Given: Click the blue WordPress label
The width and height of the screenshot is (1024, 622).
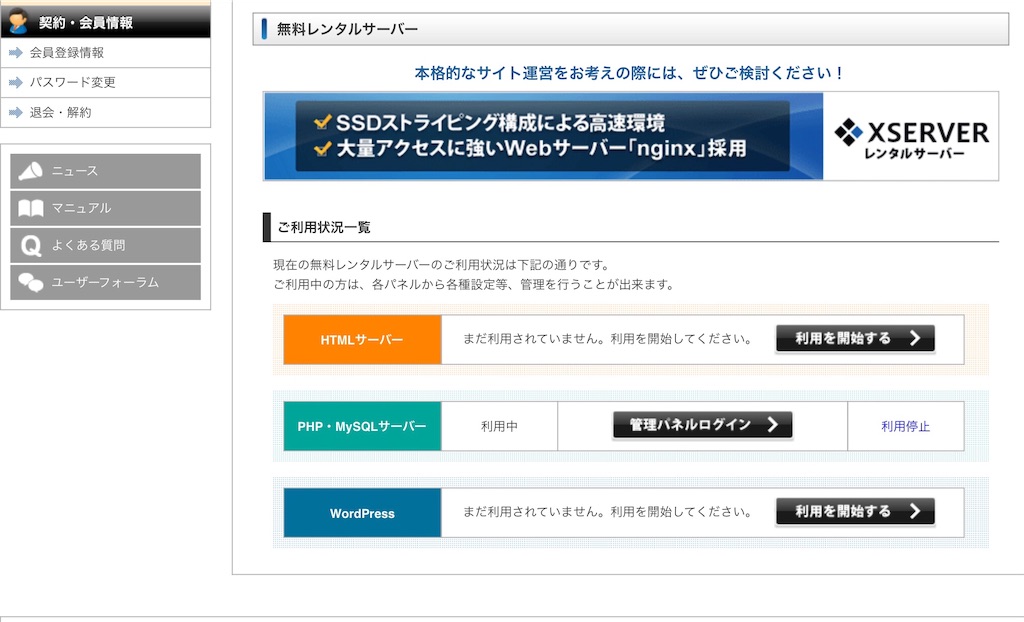Looking at the screenshot, I should tap(362, 513).
